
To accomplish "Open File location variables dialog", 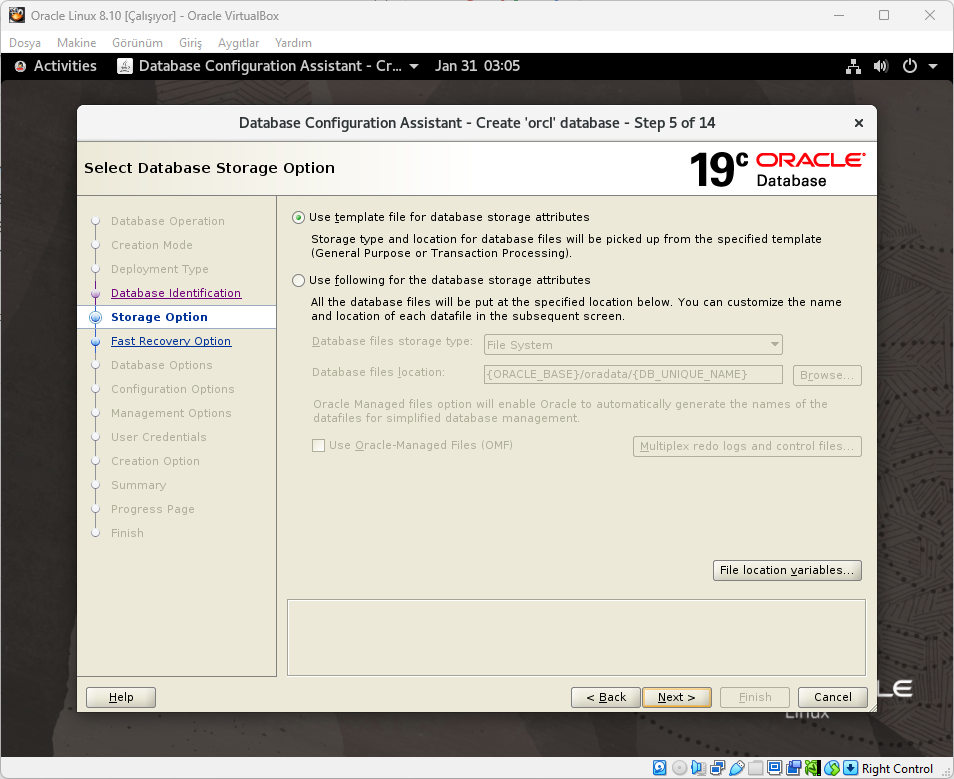I will (787, 570).
